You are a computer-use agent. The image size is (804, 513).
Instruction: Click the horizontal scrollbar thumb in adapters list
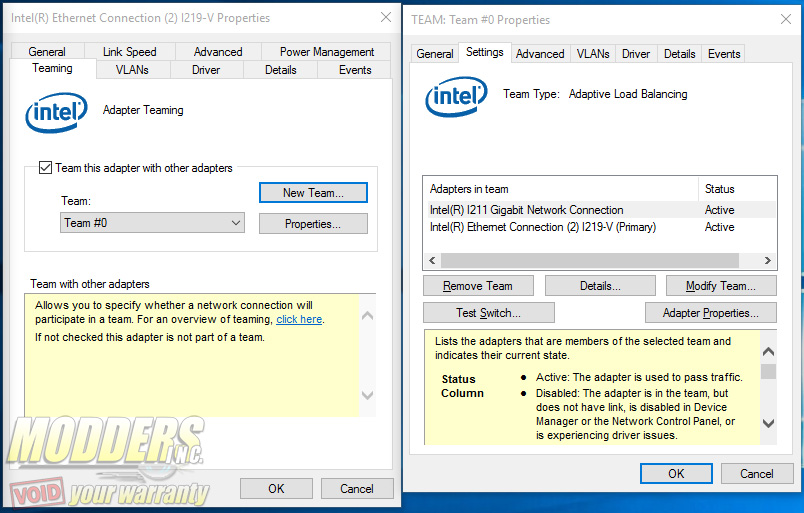[x=590, y=261]
